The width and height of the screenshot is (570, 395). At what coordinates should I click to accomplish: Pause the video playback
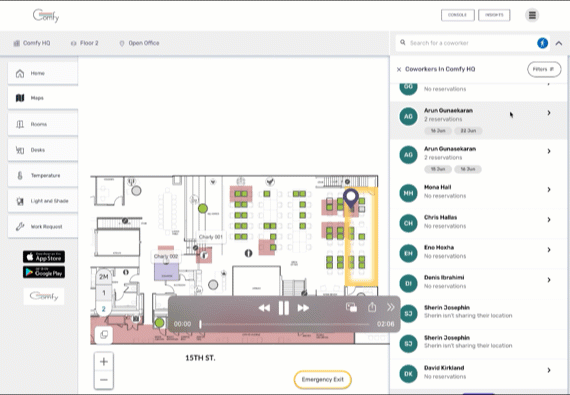pyautogui.click(x=284, y=308)
